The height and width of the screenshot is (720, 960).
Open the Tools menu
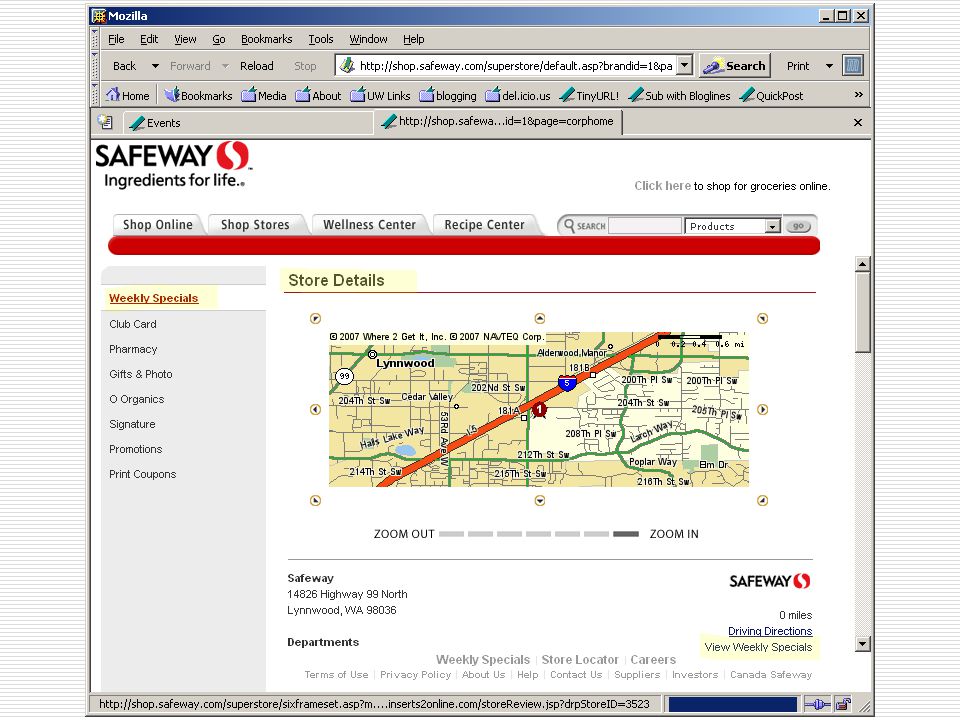tap(321, 39)
